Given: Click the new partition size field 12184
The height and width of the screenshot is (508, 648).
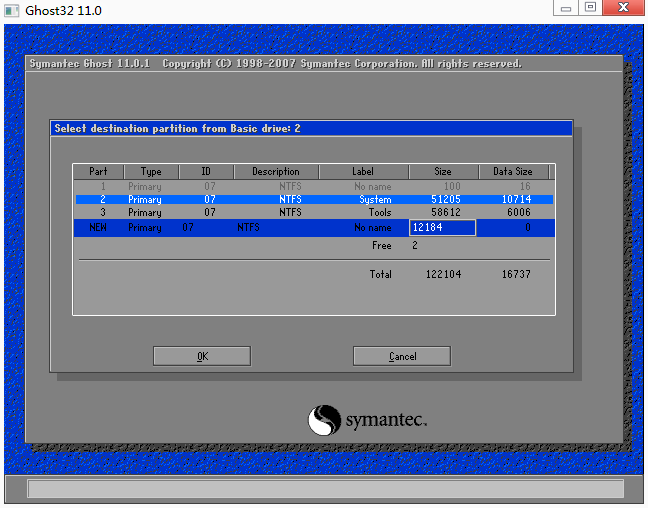Looking at the screenshot, I should point(442,227).
